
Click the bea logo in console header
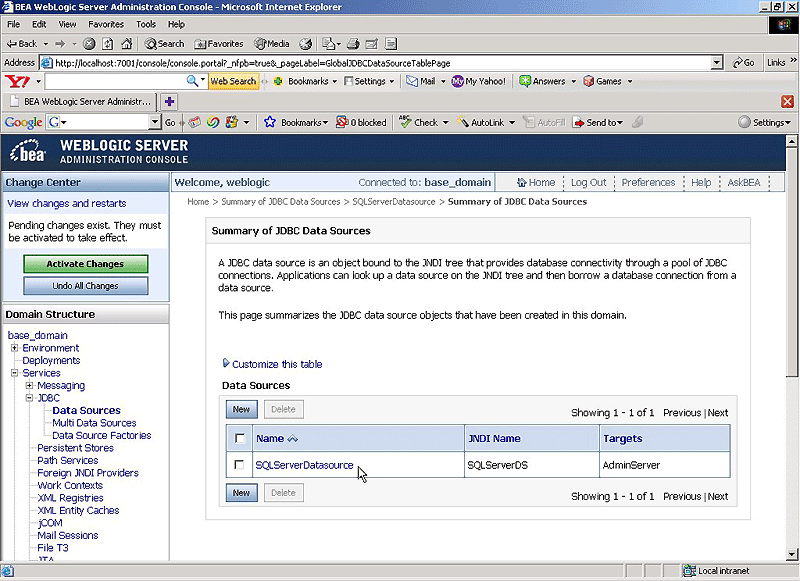click(x=28, y=151)
